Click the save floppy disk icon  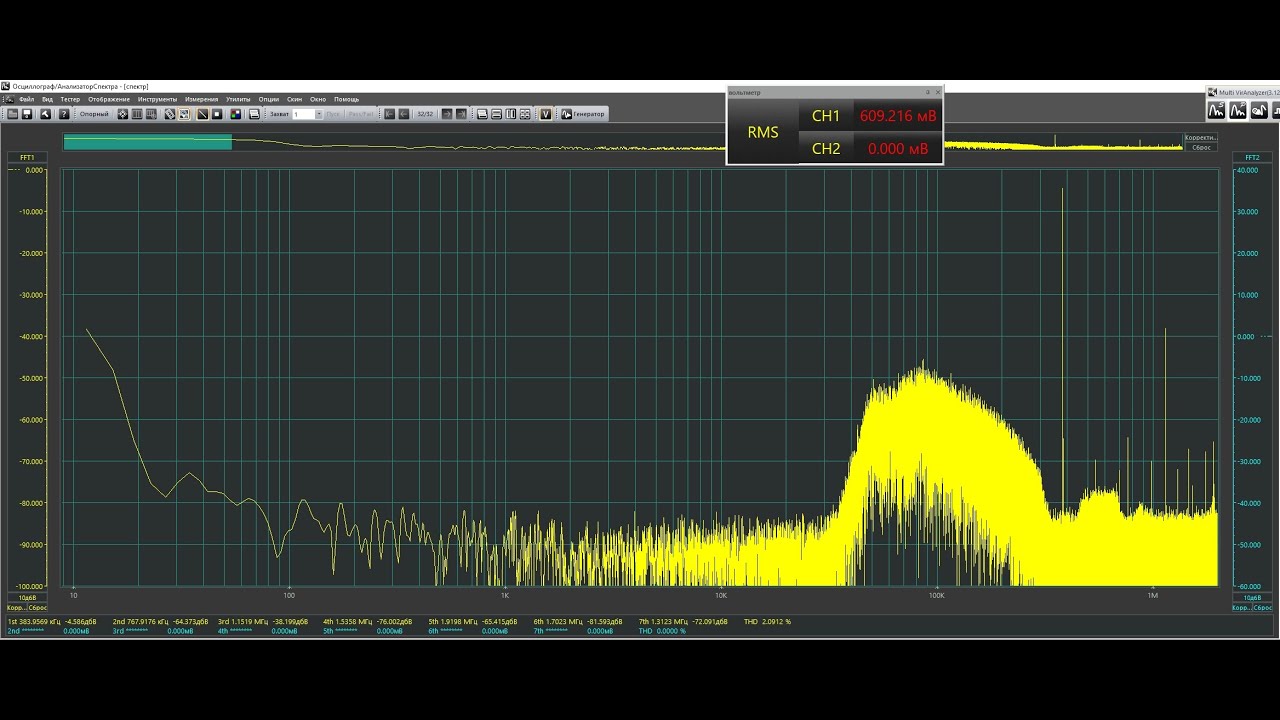pos(27,114)
